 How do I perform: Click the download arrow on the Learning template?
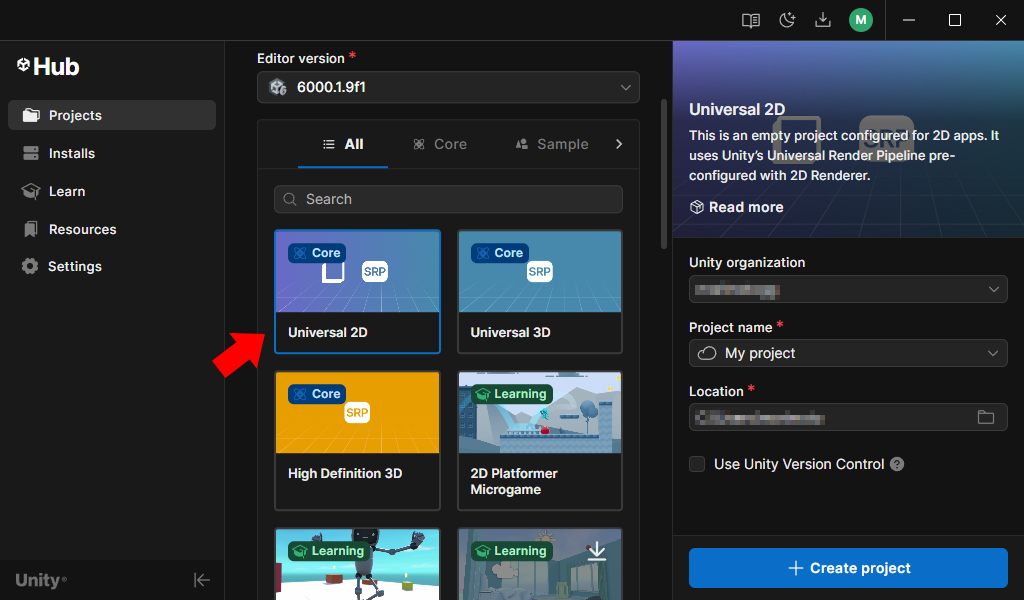tap(596, 552)
